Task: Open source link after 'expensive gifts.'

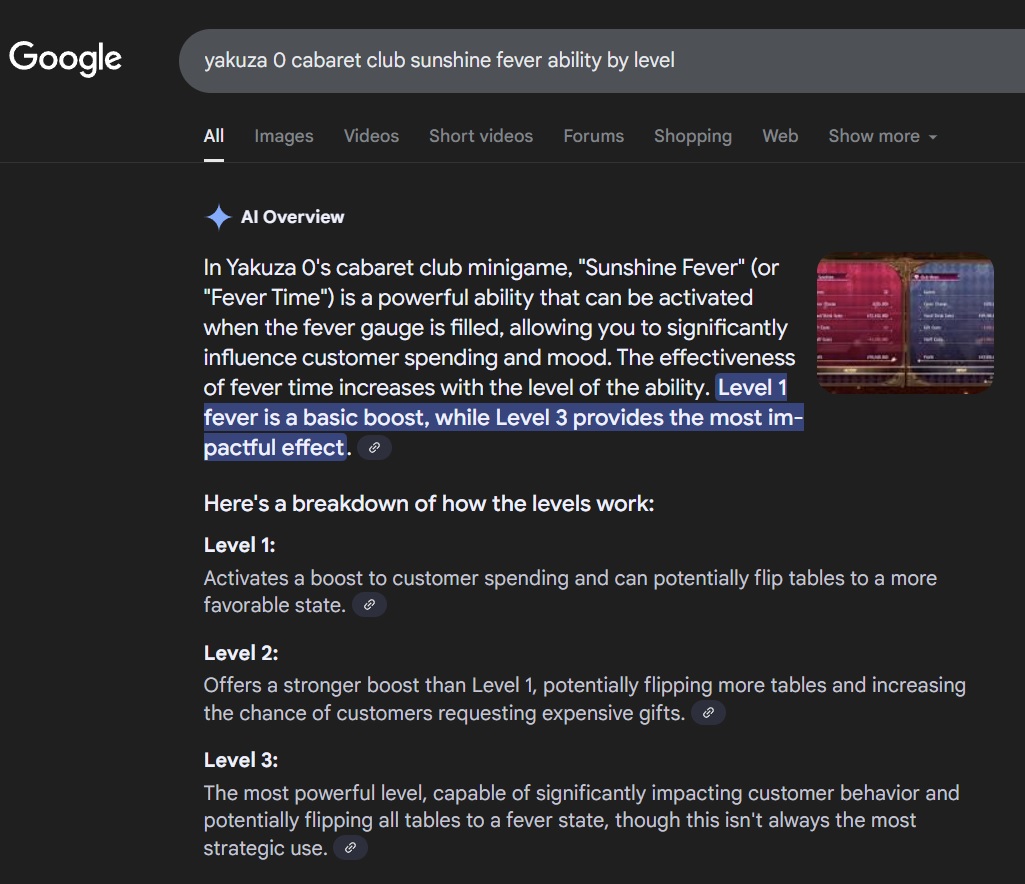Action: (708, 713)
